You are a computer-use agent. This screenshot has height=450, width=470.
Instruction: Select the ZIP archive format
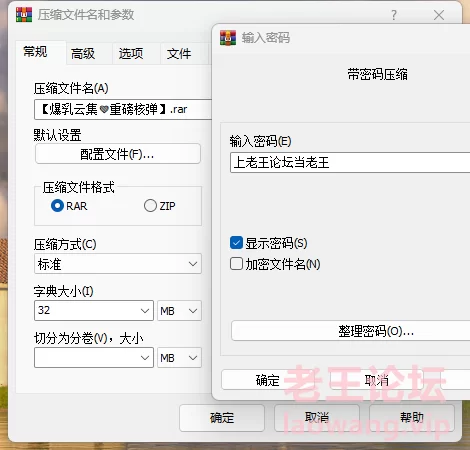pyautogui.click(x=150, y=206)
